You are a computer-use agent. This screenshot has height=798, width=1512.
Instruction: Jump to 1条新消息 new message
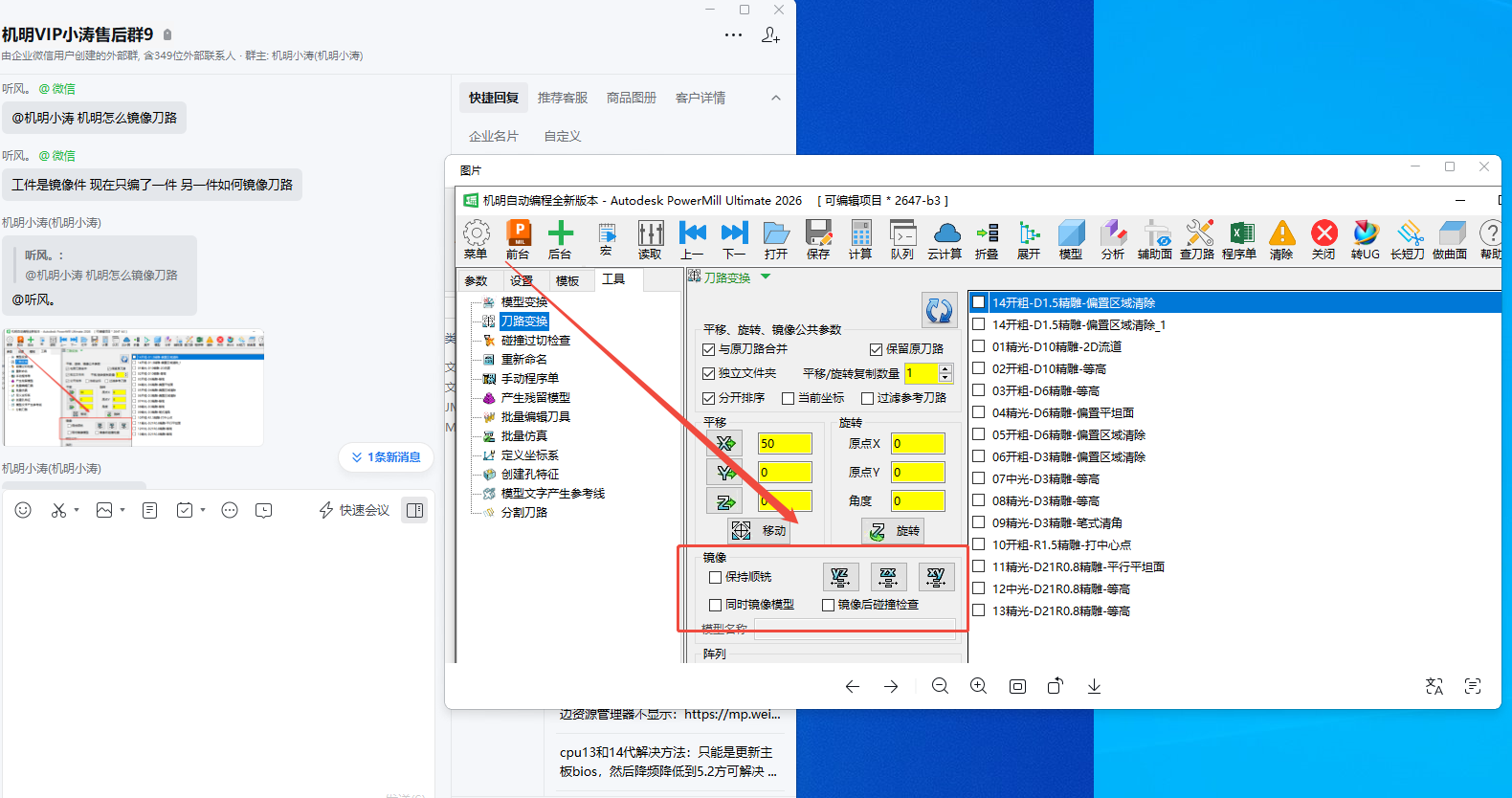(387, 457)
